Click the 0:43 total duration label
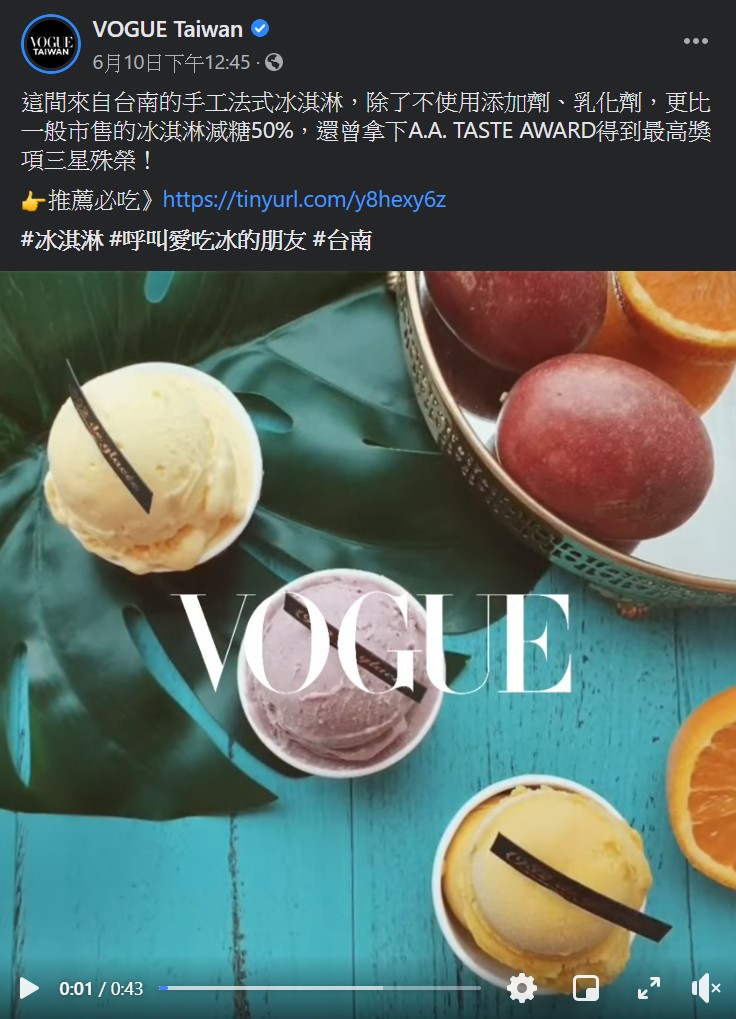Image resolution: width=736 pixels, height=1019 pixels. point(127,988)
